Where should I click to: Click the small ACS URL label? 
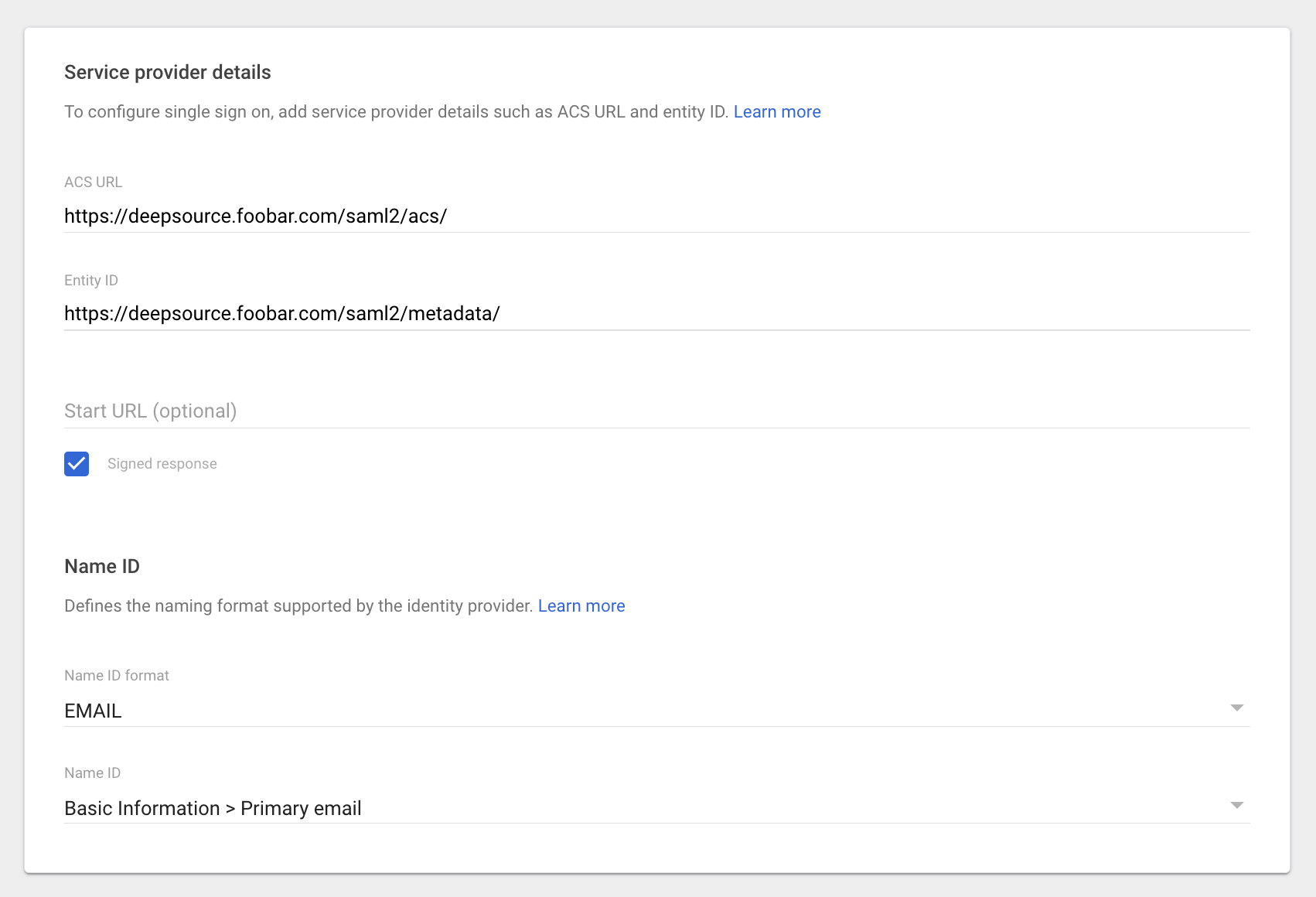click(x=94, y=182)
